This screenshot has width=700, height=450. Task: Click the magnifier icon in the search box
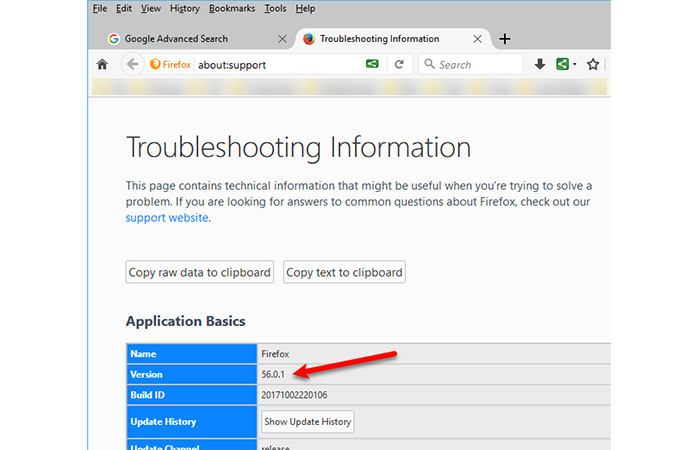click(429, 64)
